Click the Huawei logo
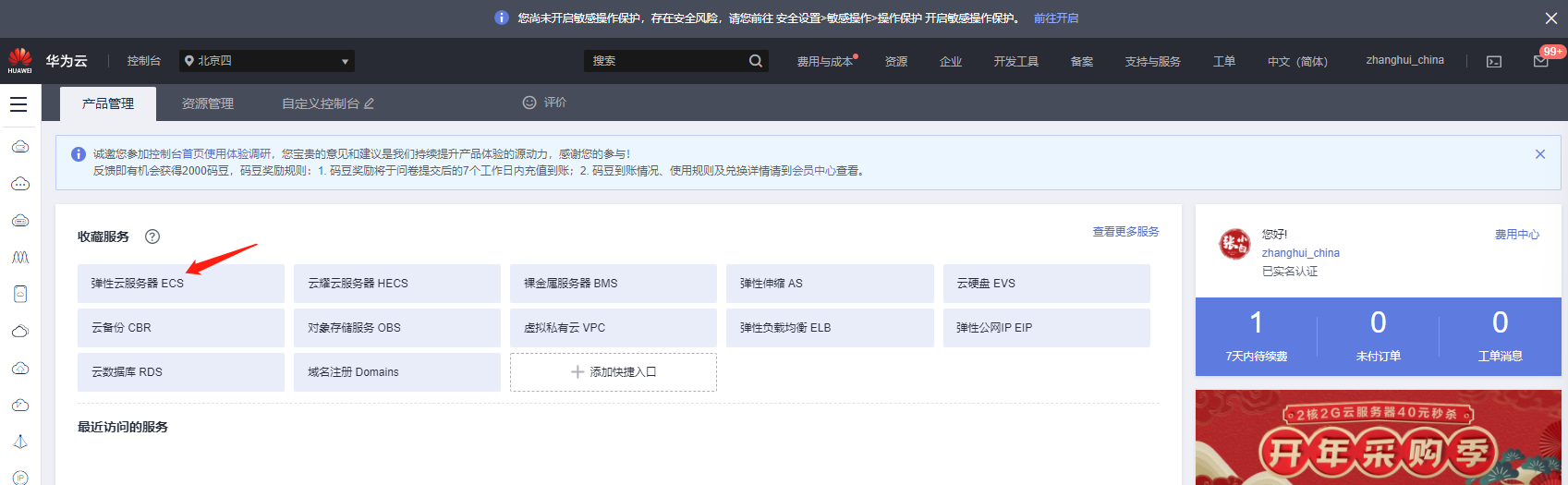This screenshot has width=1568, height=485. tap(20, 61)
